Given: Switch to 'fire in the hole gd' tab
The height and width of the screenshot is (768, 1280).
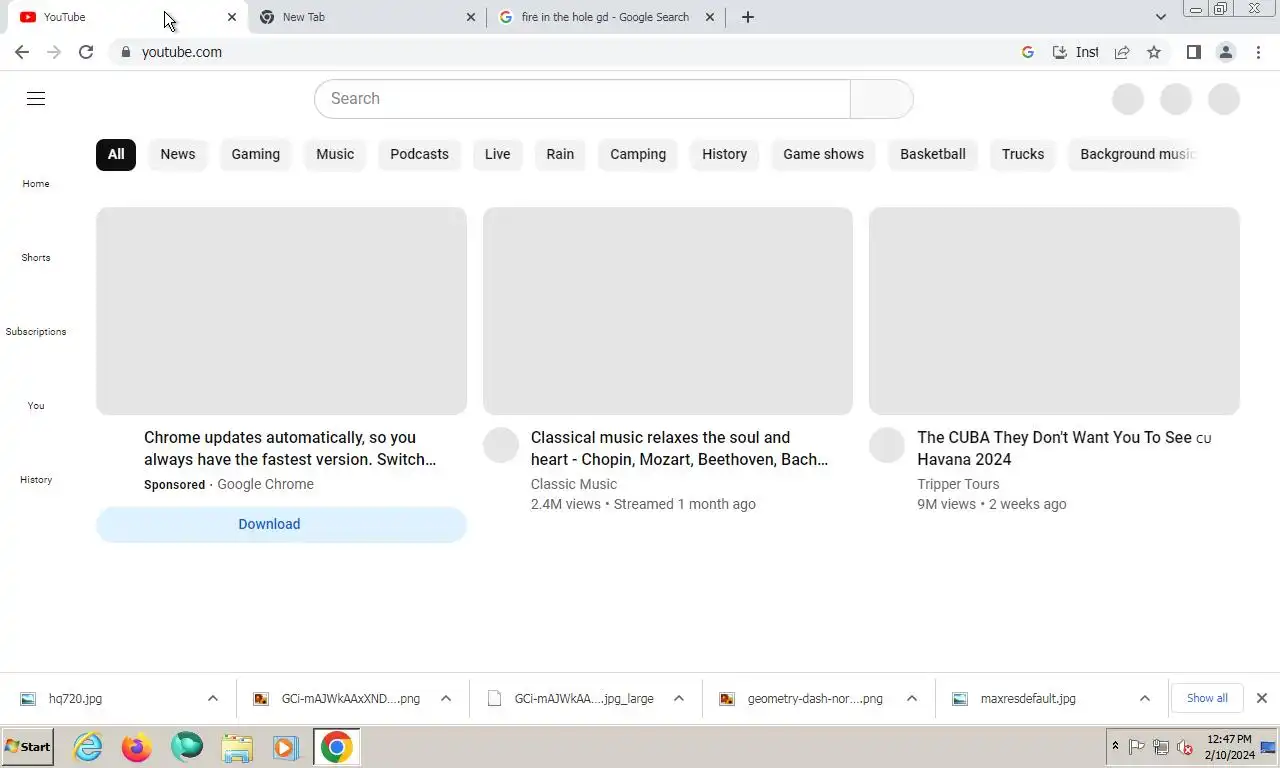Looking at the screenshot, I should [x=606, y=17].
